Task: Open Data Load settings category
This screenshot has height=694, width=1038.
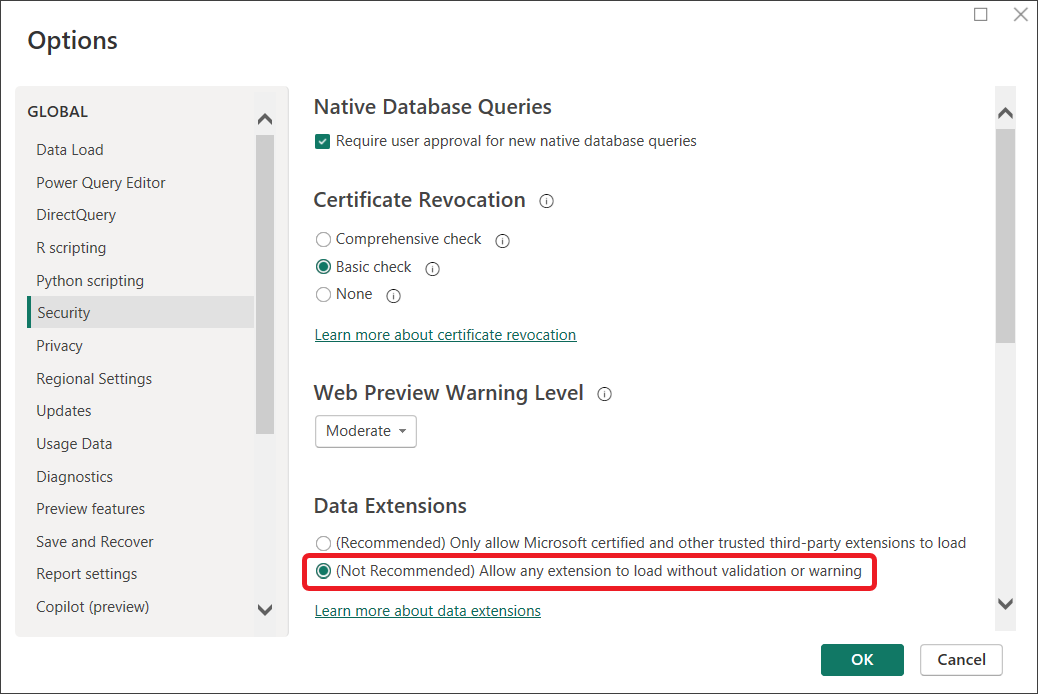Action: (x=70, y=150)
